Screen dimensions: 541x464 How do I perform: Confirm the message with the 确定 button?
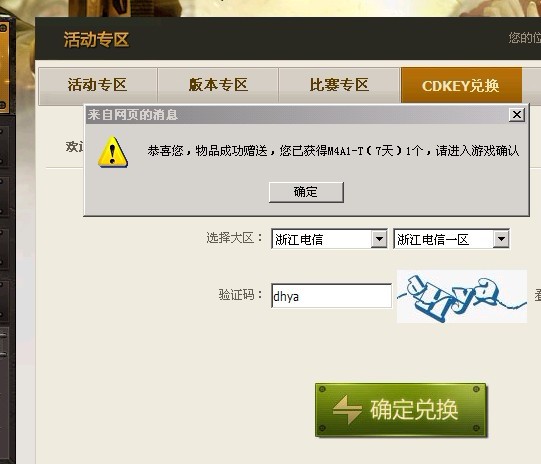(306, 192)
